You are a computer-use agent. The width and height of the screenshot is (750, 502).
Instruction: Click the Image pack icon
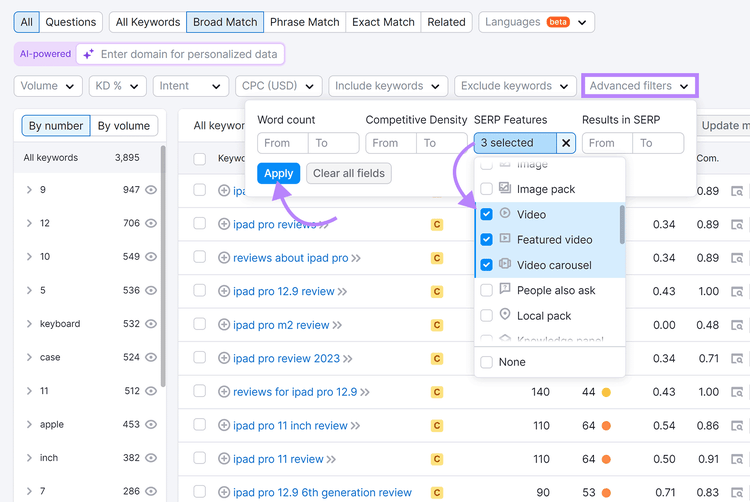tap(505, 187)
